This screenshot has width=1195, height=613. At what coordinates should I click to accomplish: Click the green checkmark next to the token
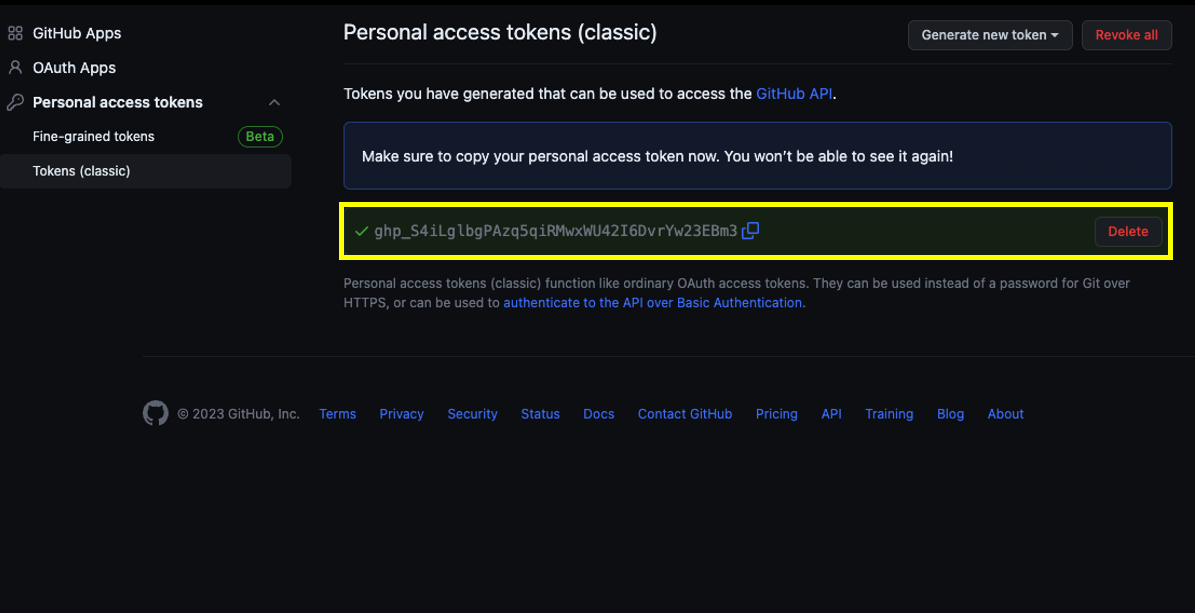[x=362, y=231]
